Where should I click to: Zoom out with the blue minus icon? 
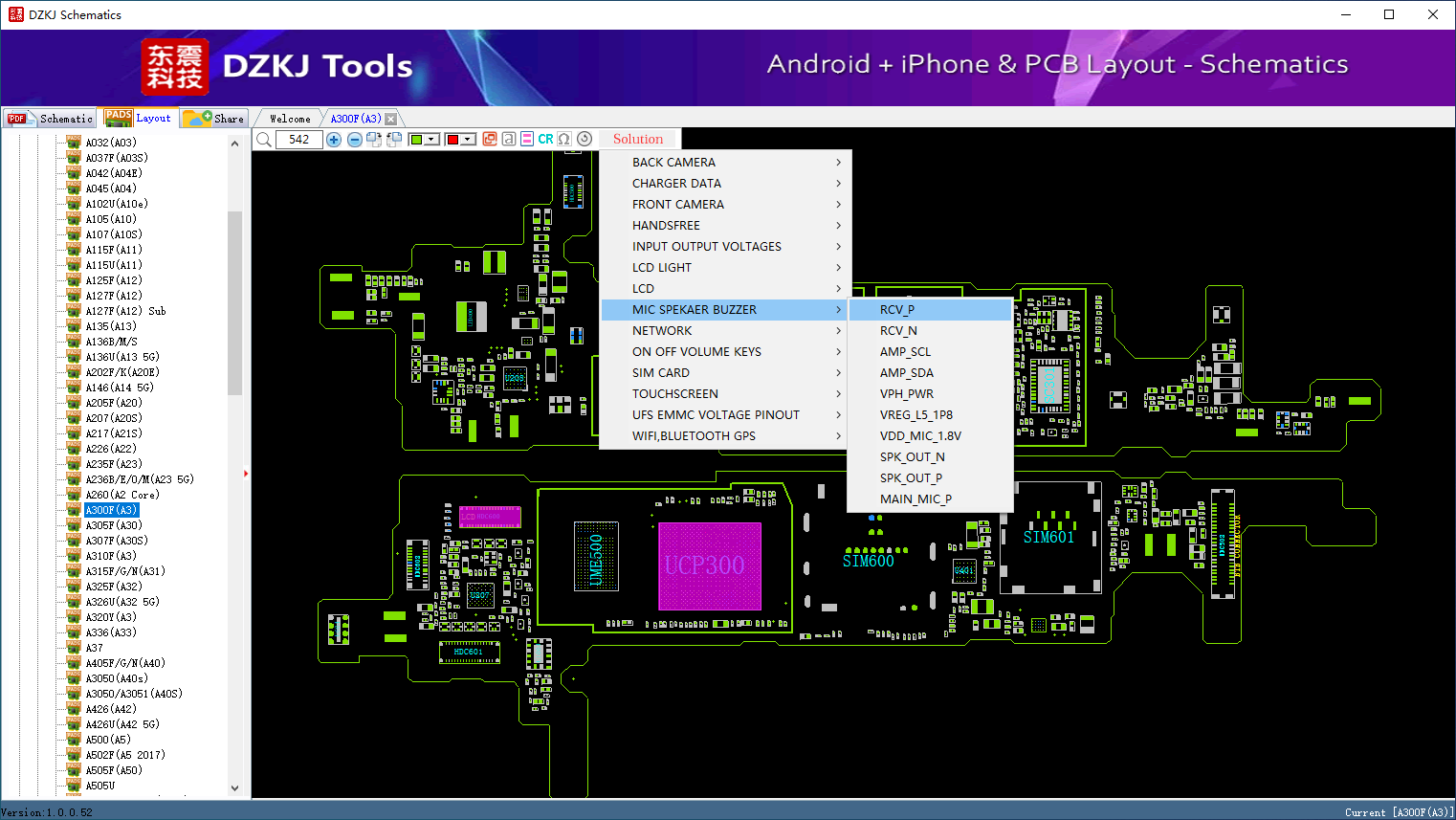tap(354, 140)
